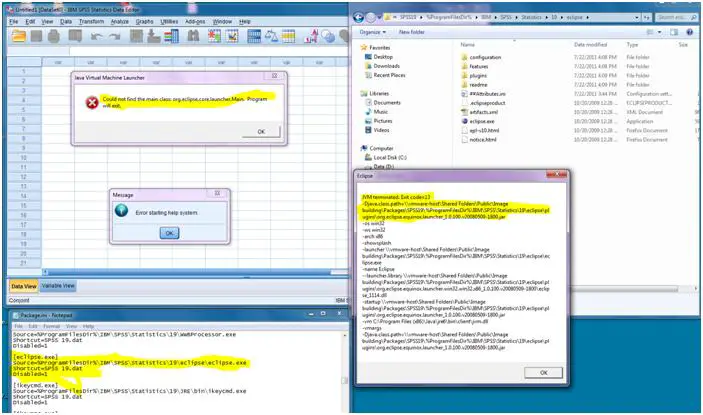This screenshot has width=703, height=415.
Task: Click the Find binoculars icon
Action: click(193, 36)
